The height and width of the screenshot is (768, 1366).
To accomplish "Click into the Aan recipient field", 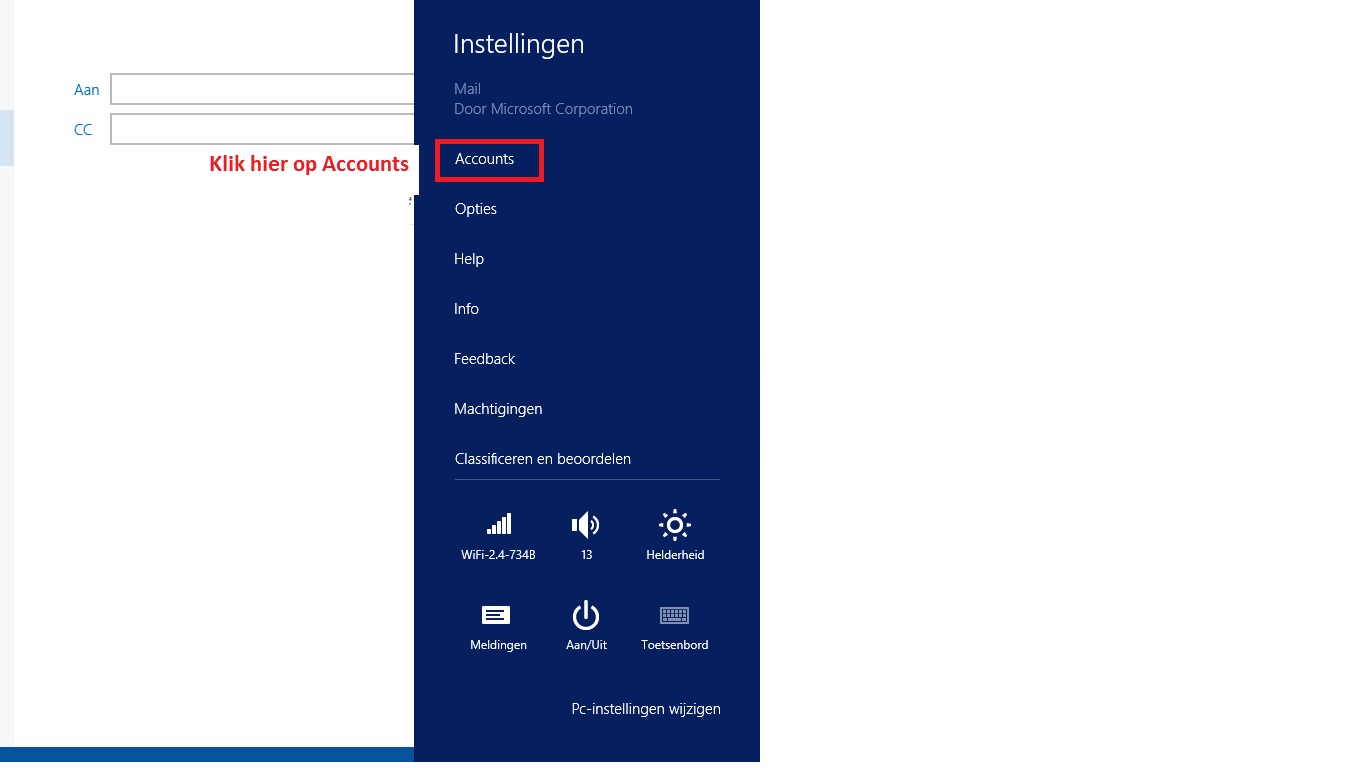I will coord(262,89).
